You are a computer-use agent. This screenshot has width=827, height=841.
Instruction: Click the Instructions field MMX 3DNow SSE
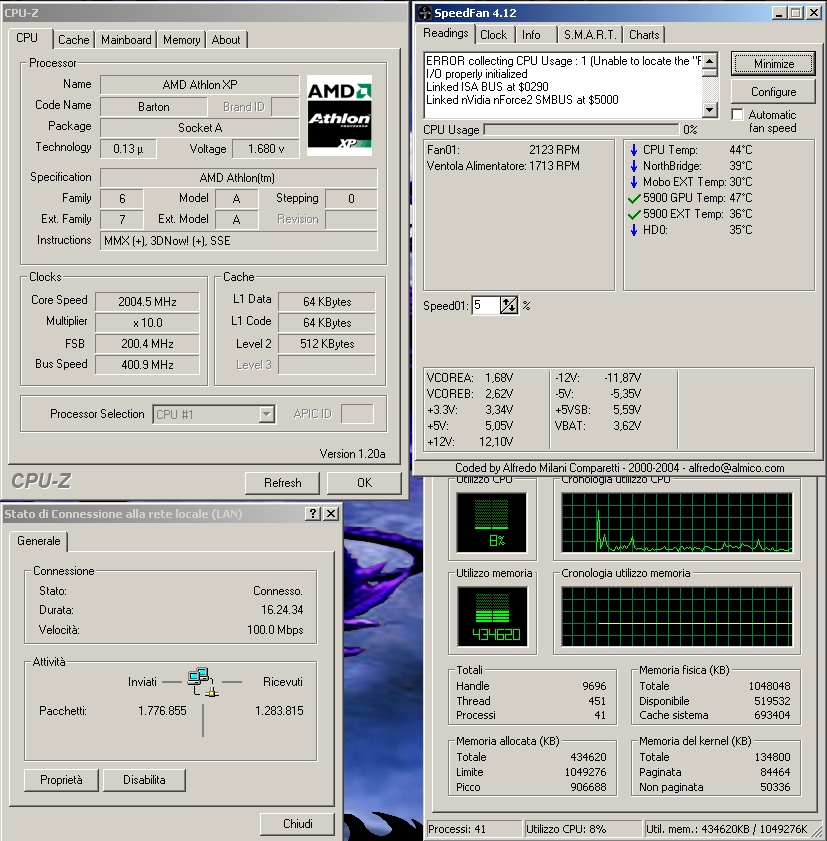click(239, 241)
